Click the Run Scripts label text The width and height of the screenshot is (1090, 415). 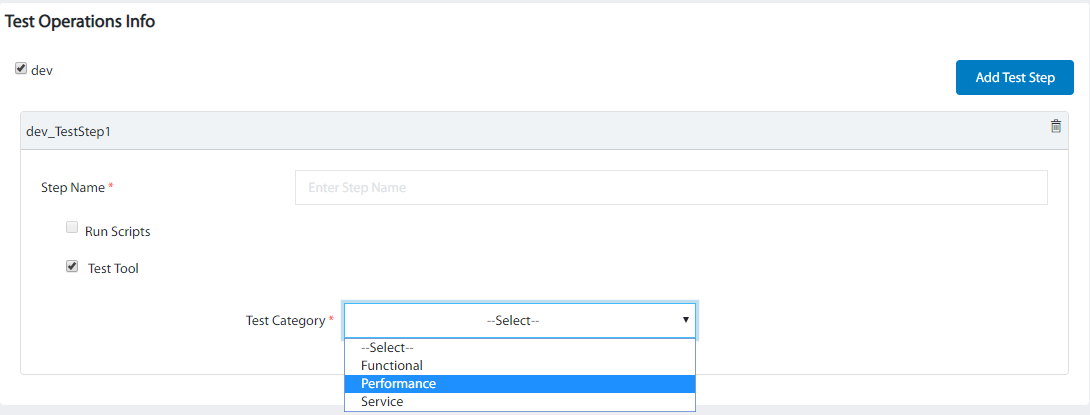(118, 231)
